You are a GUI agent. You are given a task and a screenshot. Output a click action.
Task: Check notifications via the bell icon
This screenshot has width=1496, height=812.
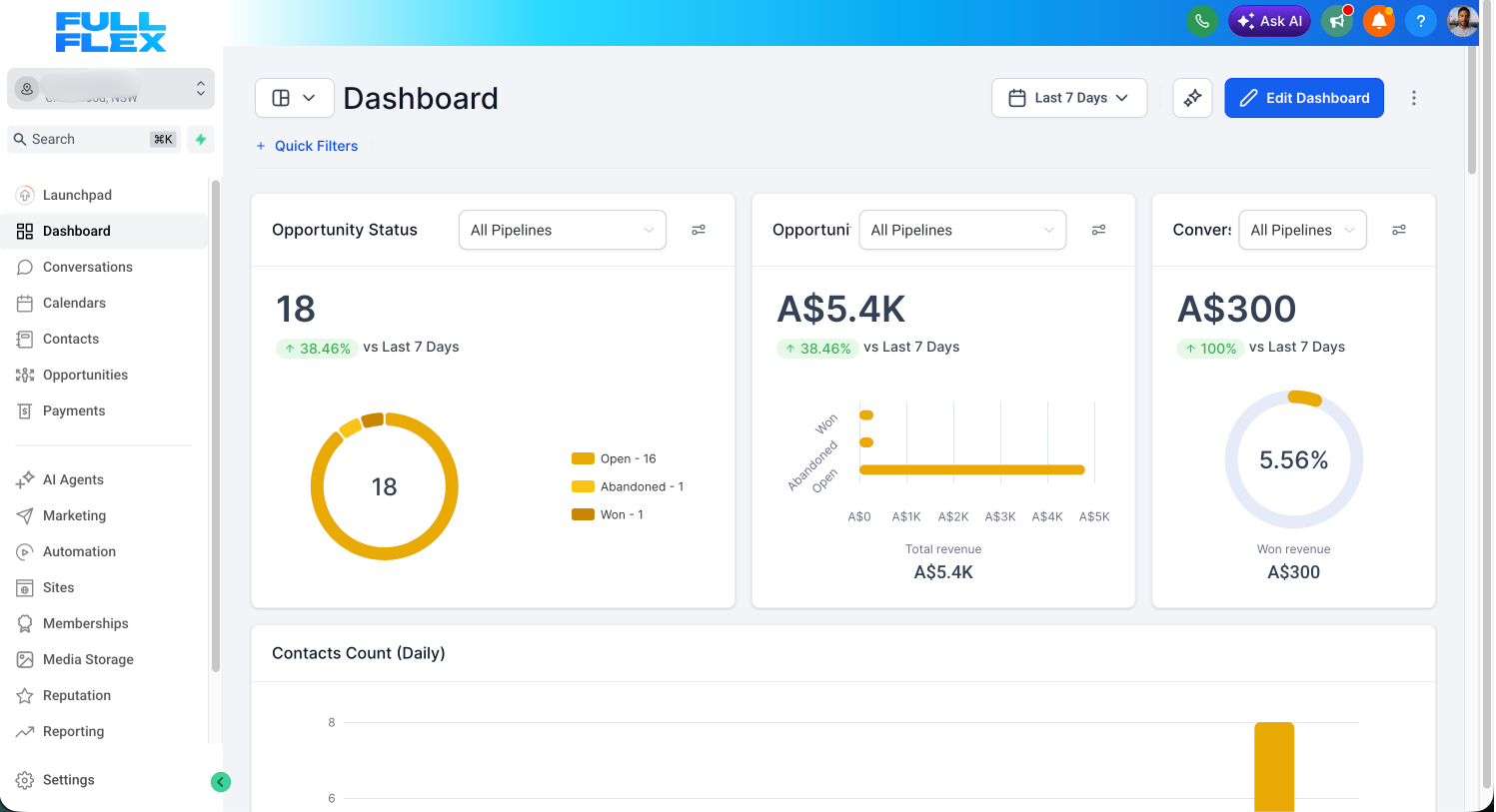(x=1379, y=20)
